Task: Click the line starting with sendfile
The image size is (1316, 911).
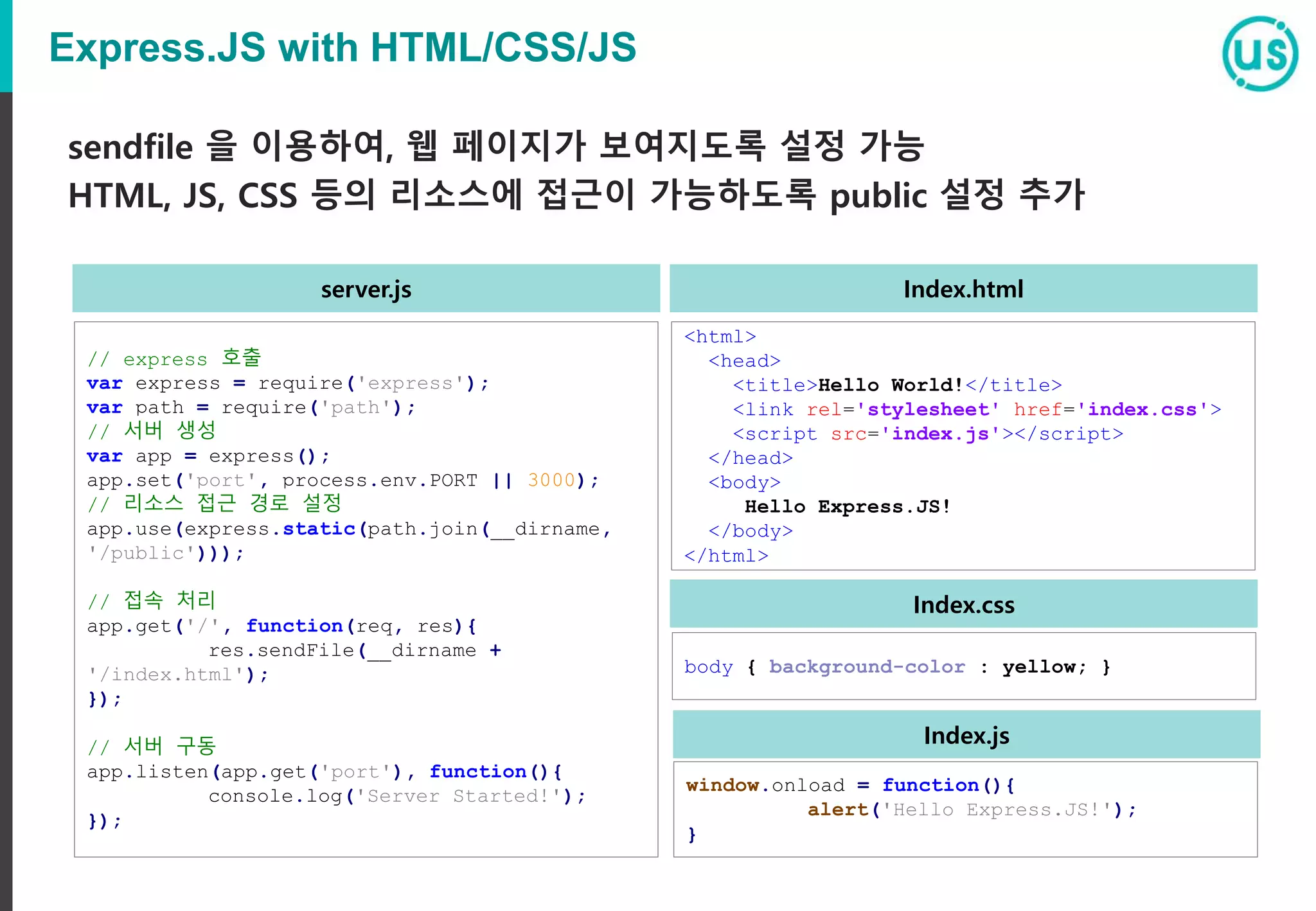Action: (496, 146)
